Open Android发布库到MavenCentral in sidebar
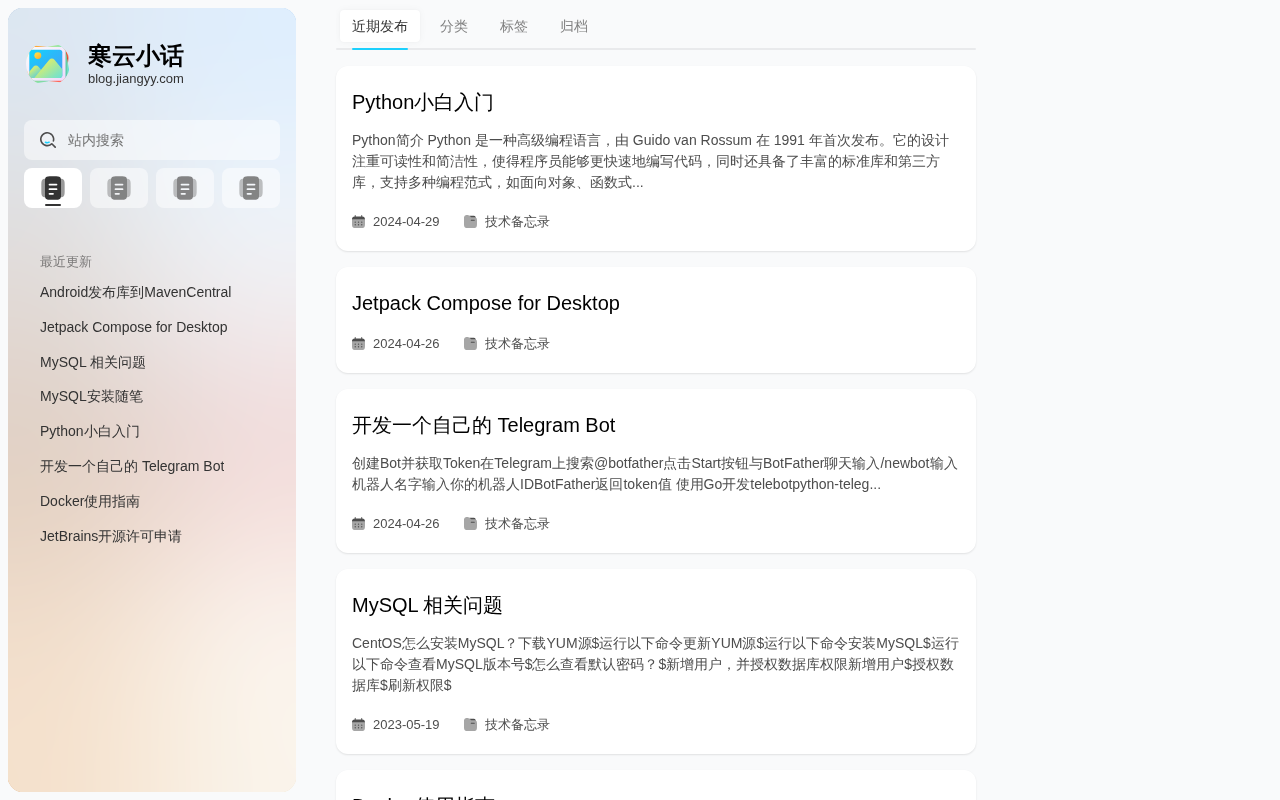 (136, 292)
